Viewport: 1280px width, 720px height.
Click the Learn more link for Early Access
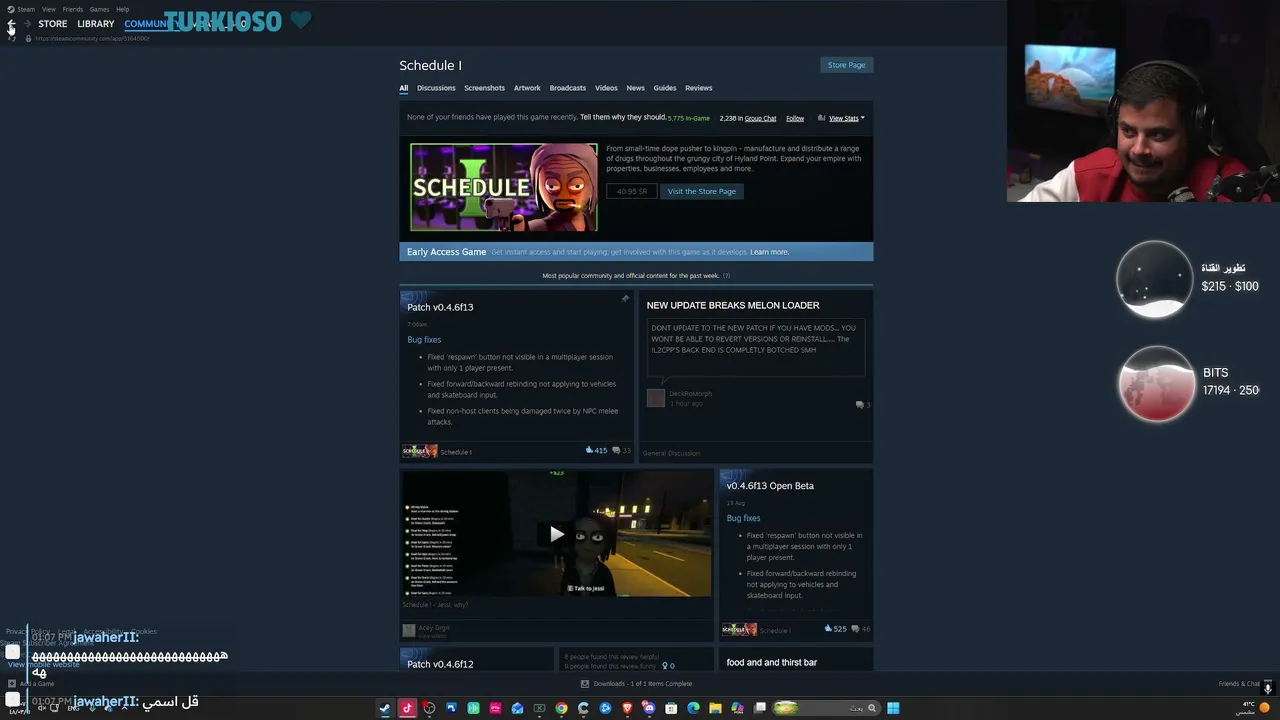770,252
